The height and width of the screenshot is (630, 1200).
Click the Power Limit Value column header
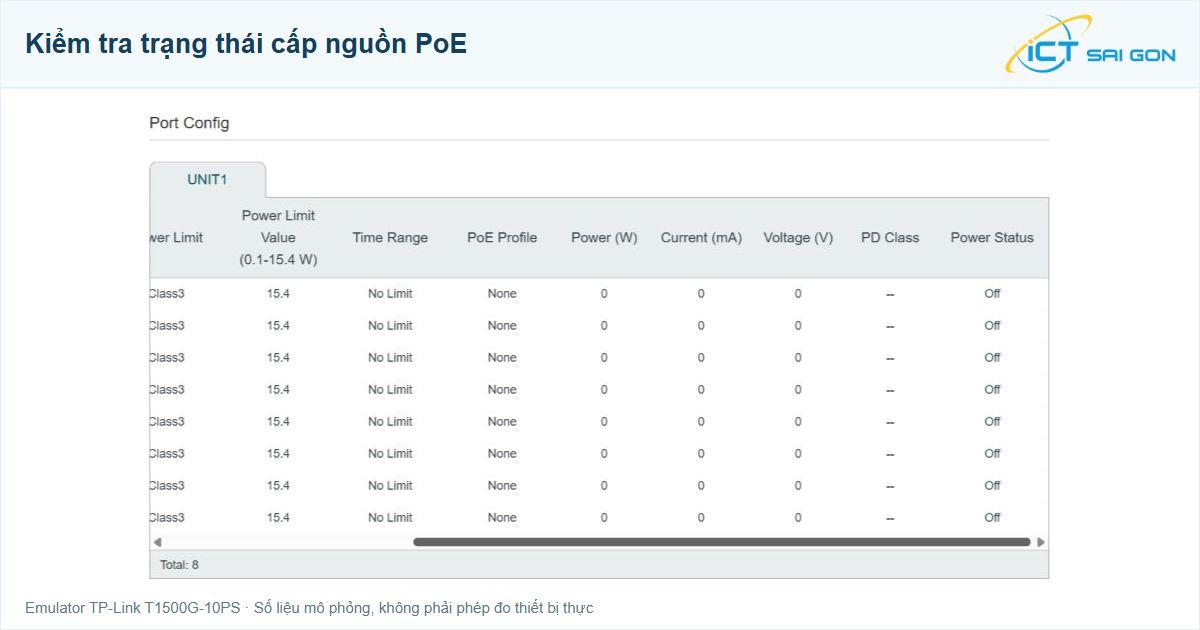(278, 238)
